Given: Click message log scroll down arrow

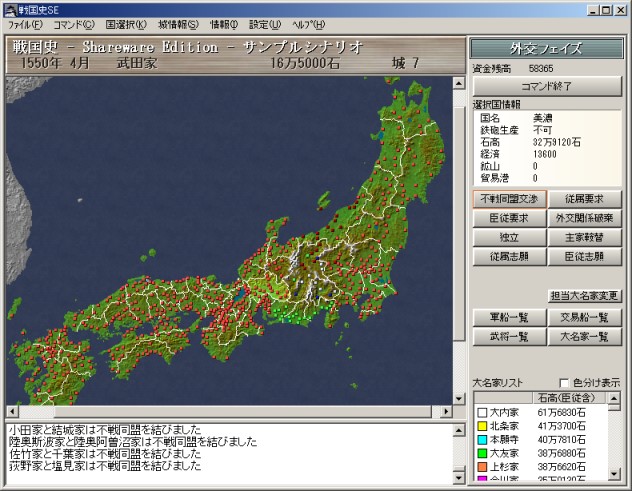Looking at the screenshot, I should (459, 478).
